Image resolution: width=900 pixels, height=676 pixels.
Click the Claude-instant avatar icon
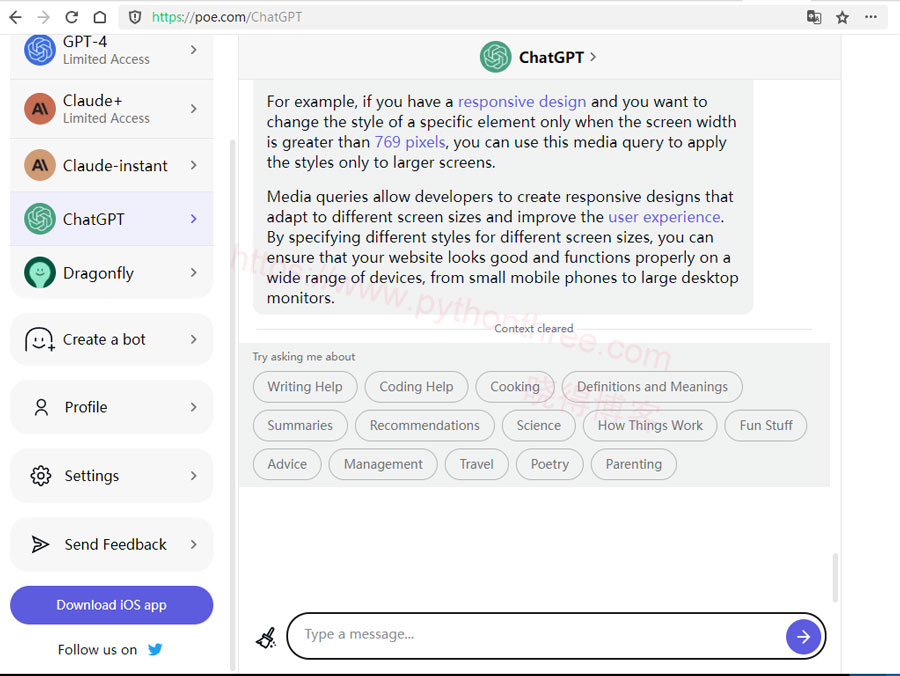point(40,165)
